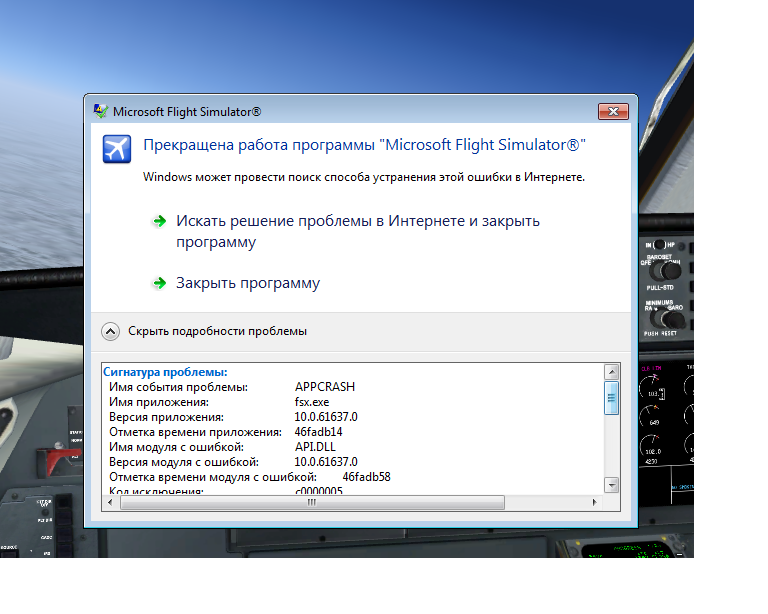Click the '46fadb14' timestamp value
Image resolution: width=768 pixels, height=614 pixels.
pyautogui.click(x=318, y=432)
